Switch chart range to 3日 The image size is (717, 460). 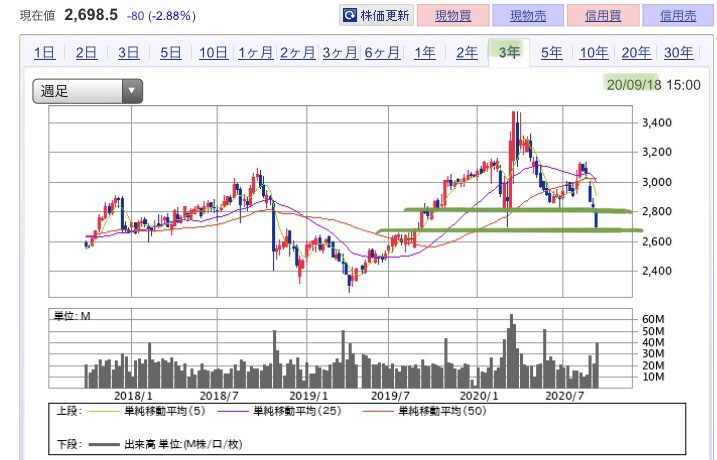[128, 53]
